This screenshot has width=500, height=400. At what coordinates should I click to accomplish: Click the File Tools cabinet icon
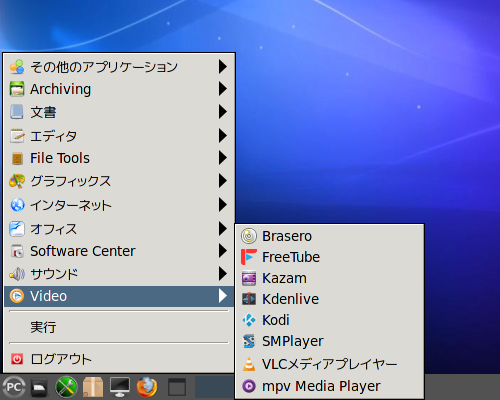coord(17,158)
